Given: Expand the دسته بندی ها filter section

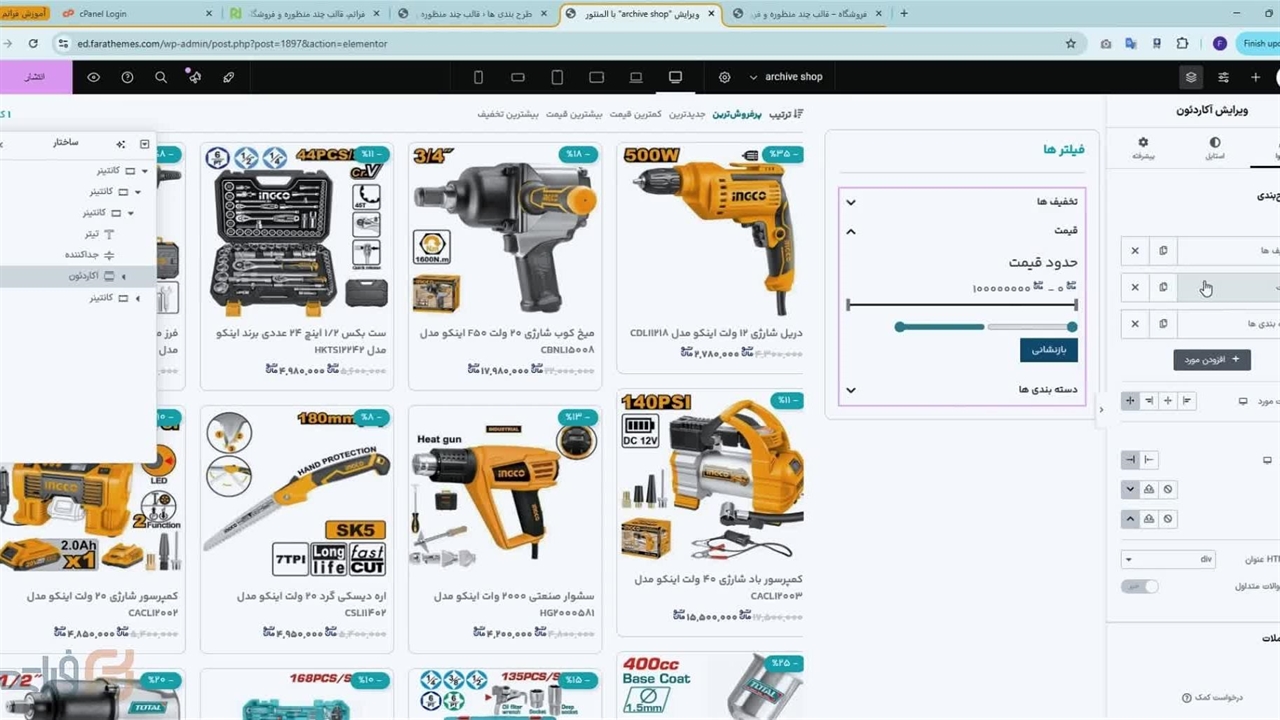Looking at the screenshot, I should pyautogui.click(x=851, y=390).
